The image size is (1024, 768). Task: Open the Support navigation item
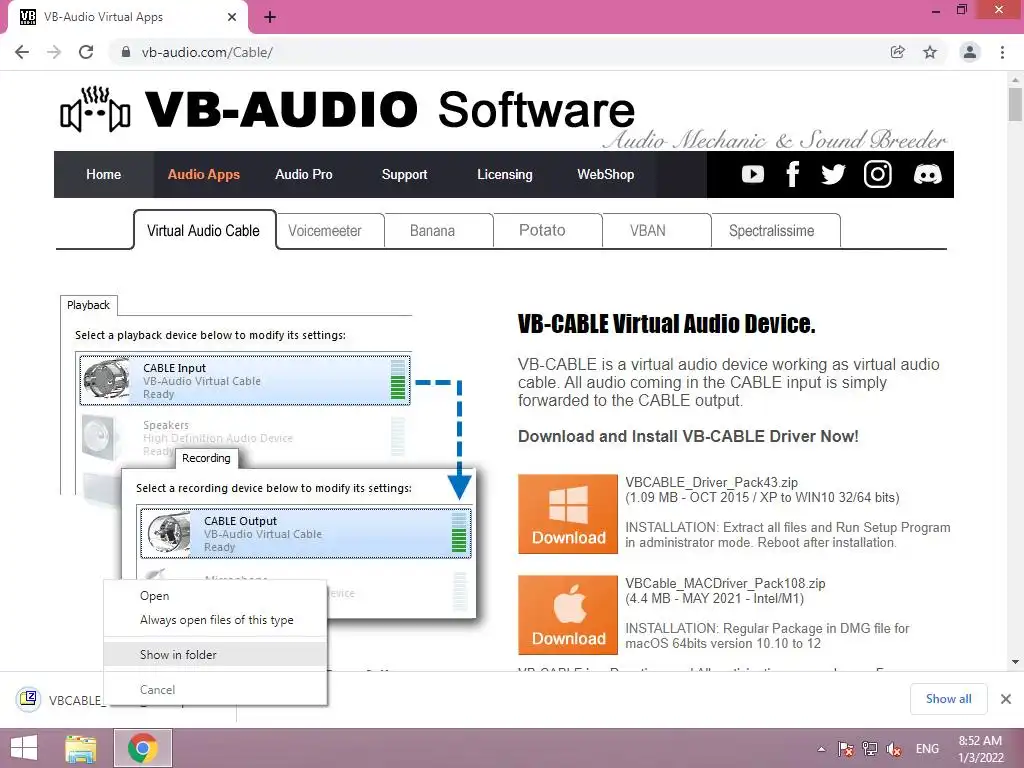(404, 174)
